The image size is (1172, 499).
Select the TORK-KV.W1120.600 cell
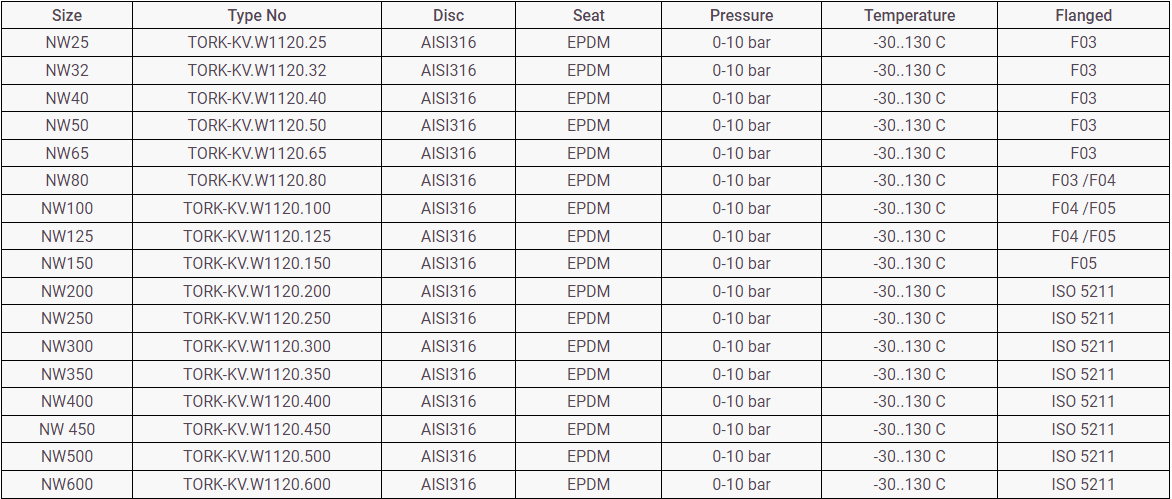point(257,485)
